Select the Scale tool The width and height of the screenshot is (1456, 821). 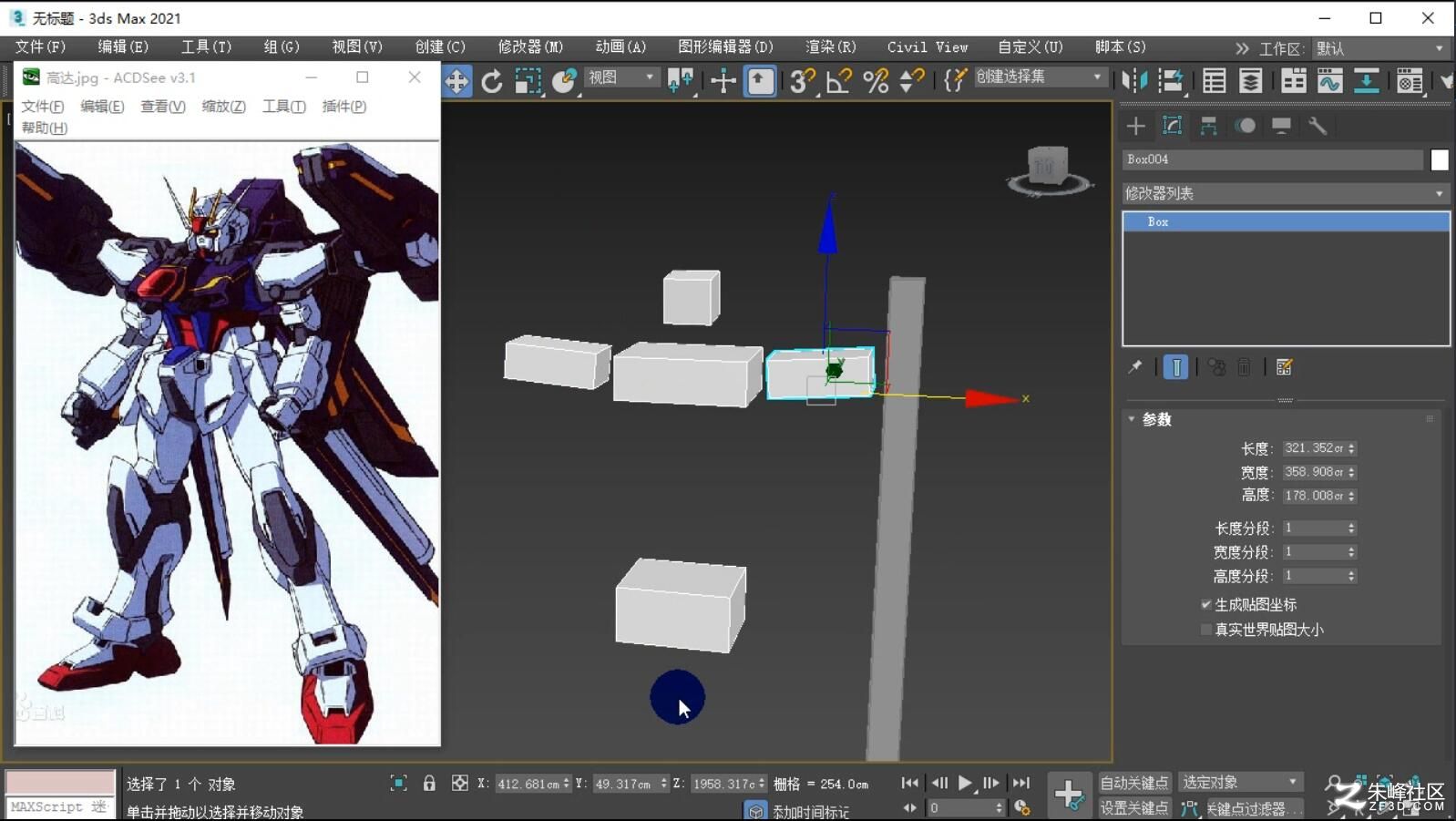coord(528,81)
